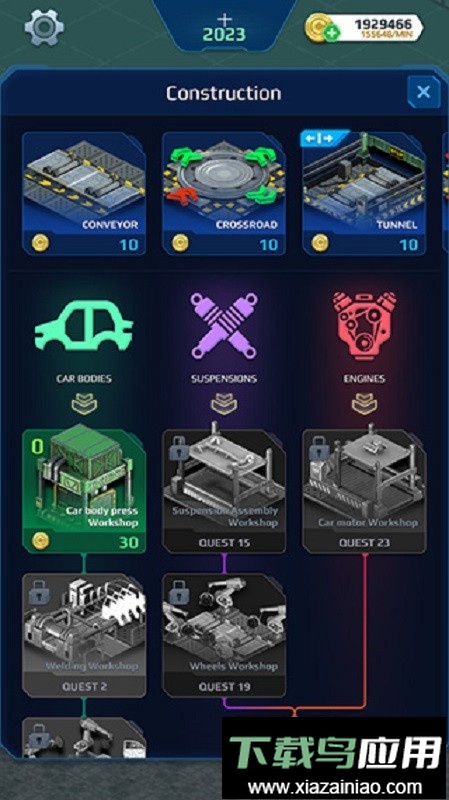Image resolution: width=449 pixels, height=800 pixels.
Task: Choose the Tunnel construction card
Action: [x=364, y=193]
